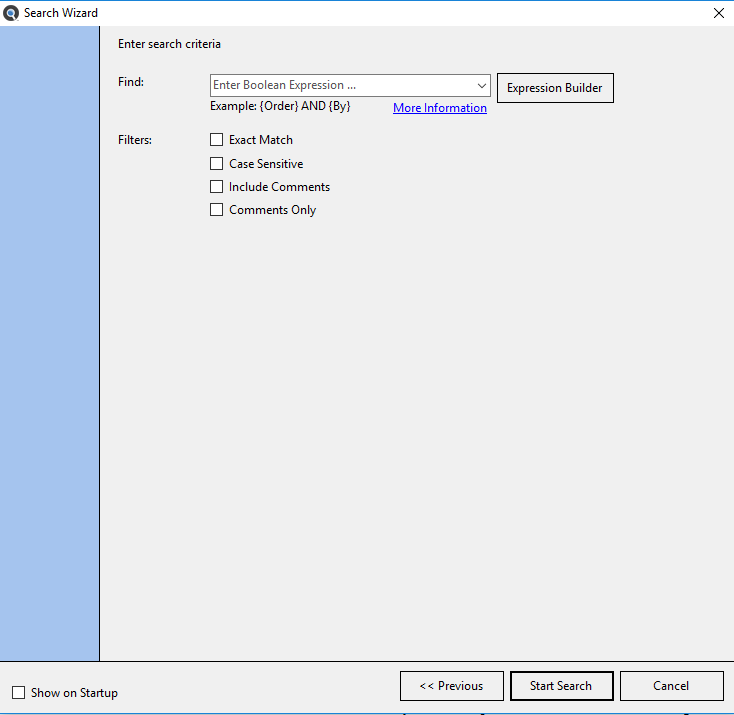Image resolution: width=734 pixels, height=715 pixels.
Task: Check the Include Comments option
Action: (x=216, y=186)
